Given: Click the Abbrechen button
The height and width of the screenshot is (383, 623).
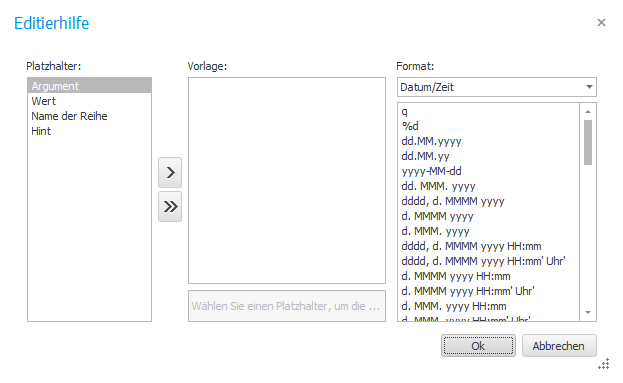Looking at the screenshot, I should click(559, 346).
